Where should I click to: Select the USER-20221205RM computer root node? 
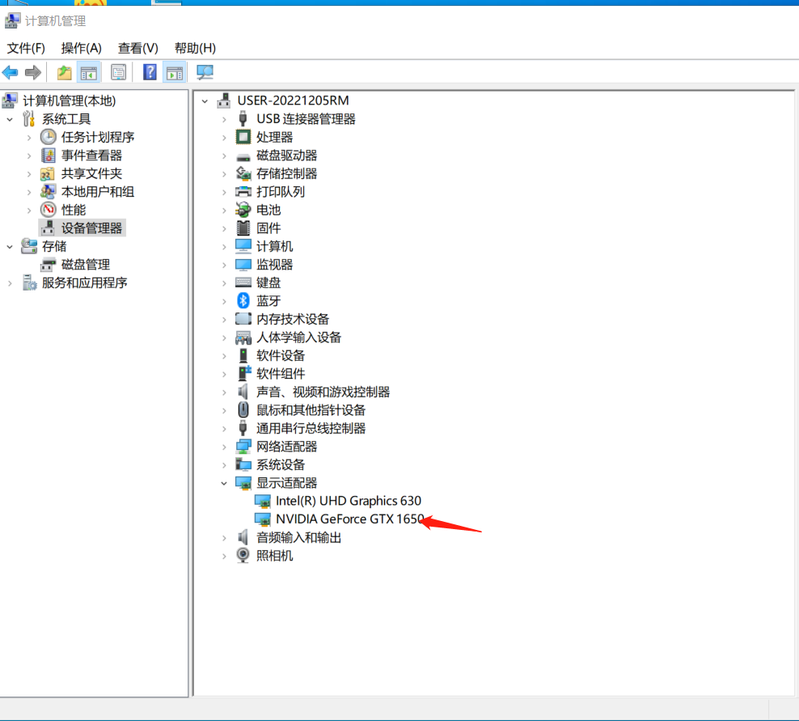[292, 101]
